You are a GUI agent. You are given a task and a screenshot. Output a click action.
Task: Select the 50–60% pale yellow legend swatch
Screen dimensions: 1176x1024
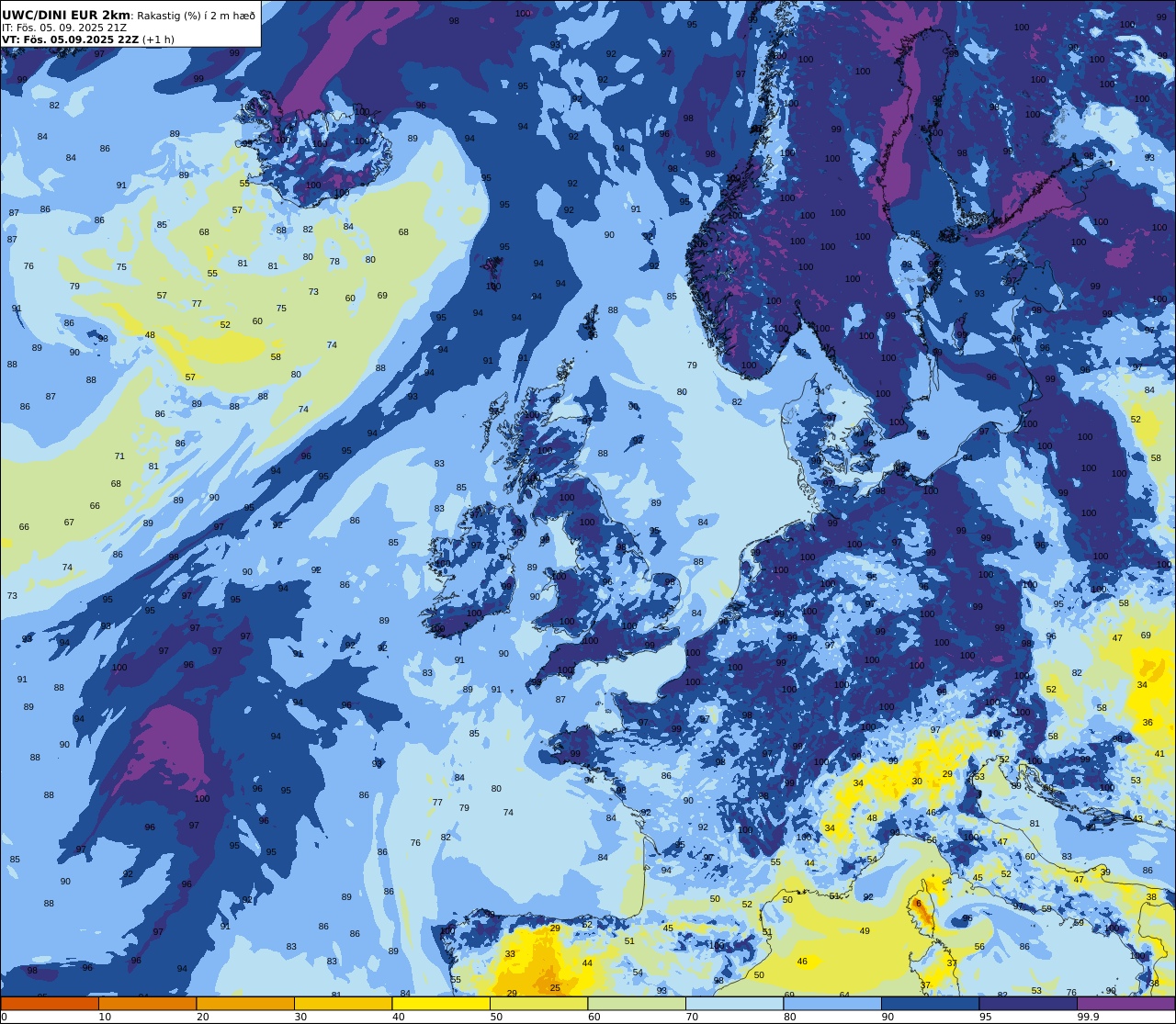point(539,1004)
